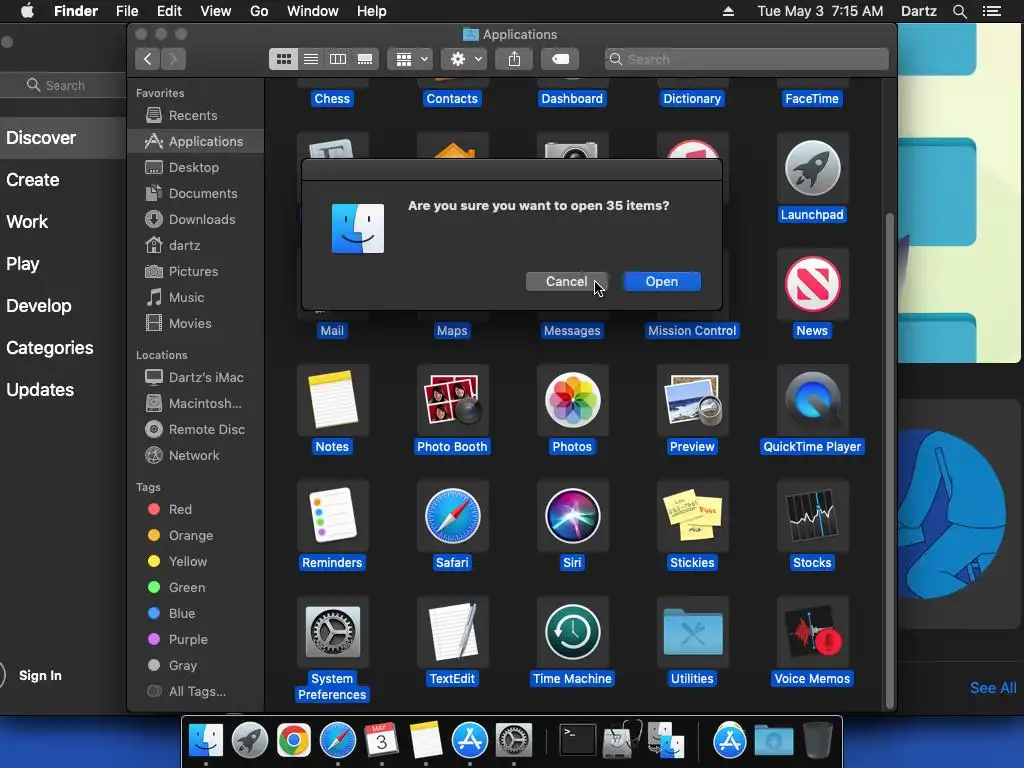Open the Apple menu
Image resolution: width=1024 pixels, height=768 pixels.
(x=27, y=11)
